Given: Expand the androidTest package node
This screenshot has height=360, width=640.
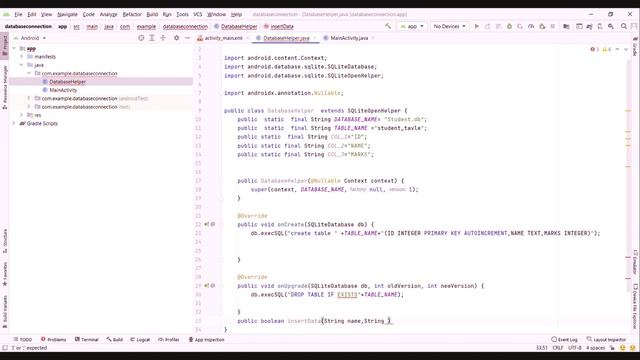Looking at the screenshot, I should coord(29,98).
